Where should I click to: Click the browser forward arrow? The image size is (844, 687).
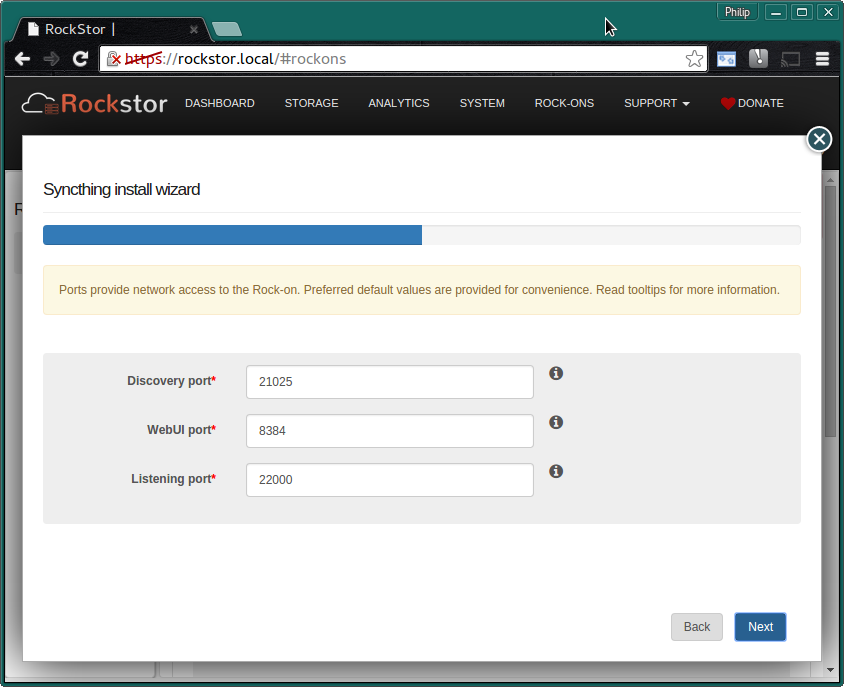(52, 59)
